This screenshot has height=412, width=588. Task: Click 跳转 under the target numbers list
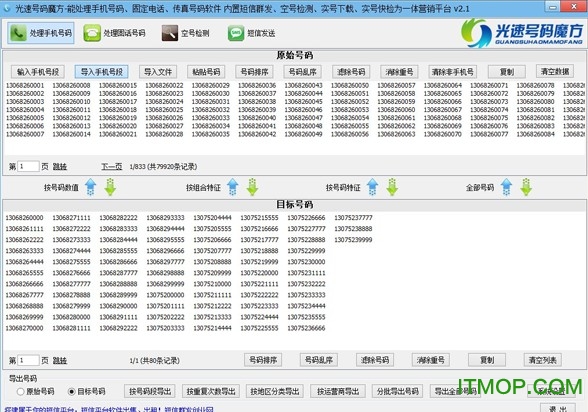(60, 361)
